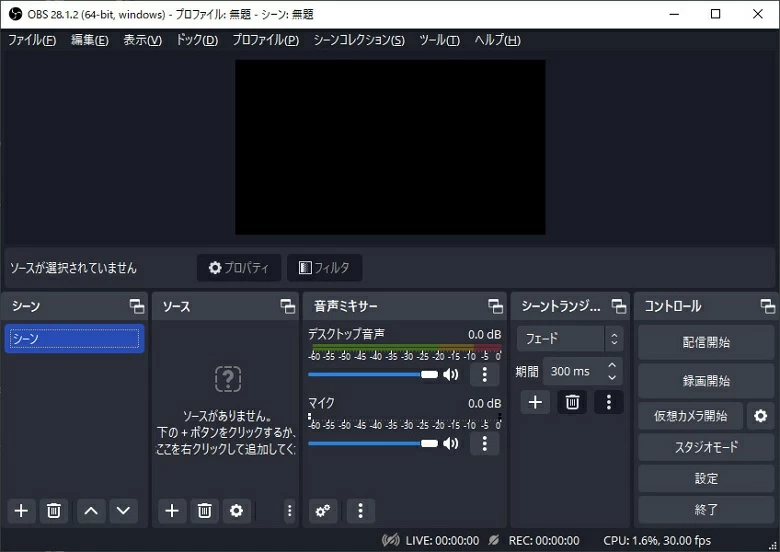Delete the selected scene using trash icon
780x552 pixels.
pyautogui.click(x=54, y=511)
